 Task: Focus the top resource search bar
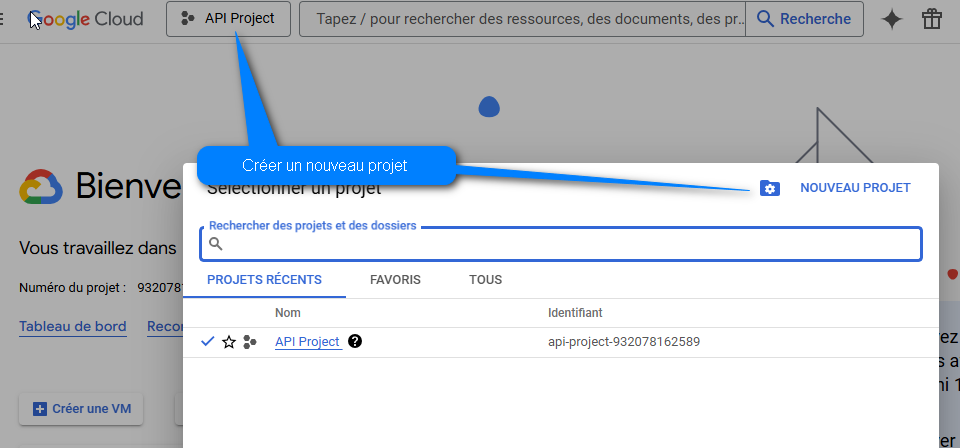click(x=522, y=19)
